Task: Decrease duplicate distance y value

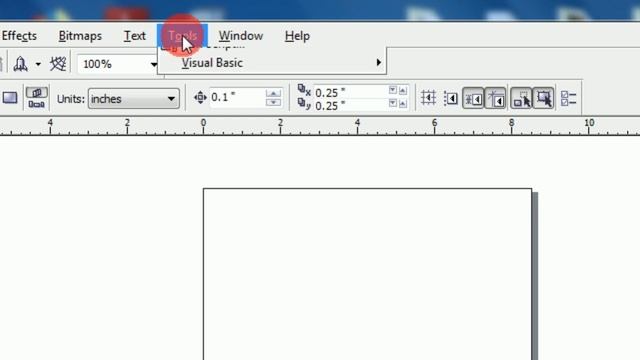Action: click(393, 104)
